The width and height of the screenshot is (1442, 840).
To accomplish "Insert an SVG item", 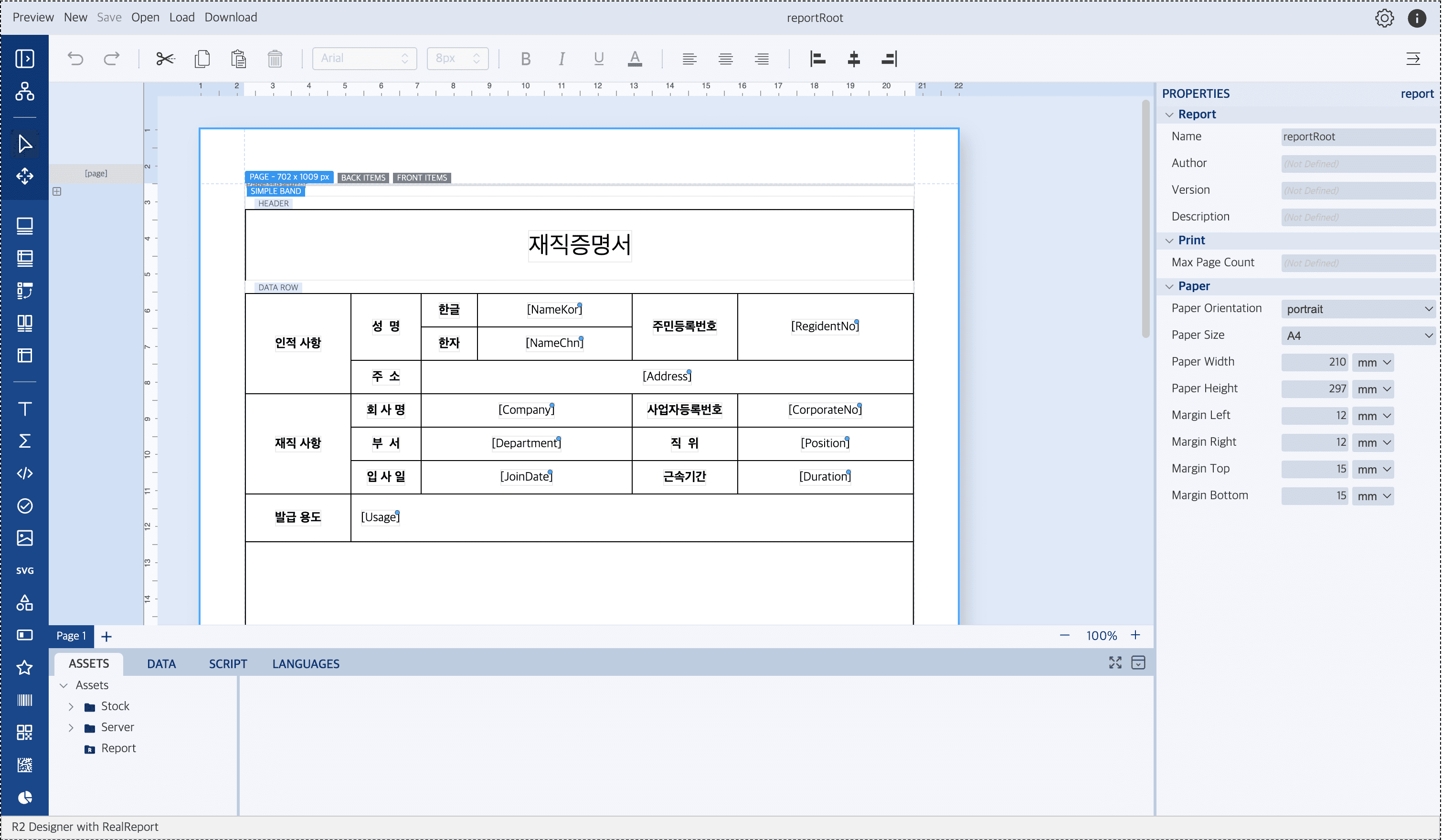I will click(x=25, y=570).
